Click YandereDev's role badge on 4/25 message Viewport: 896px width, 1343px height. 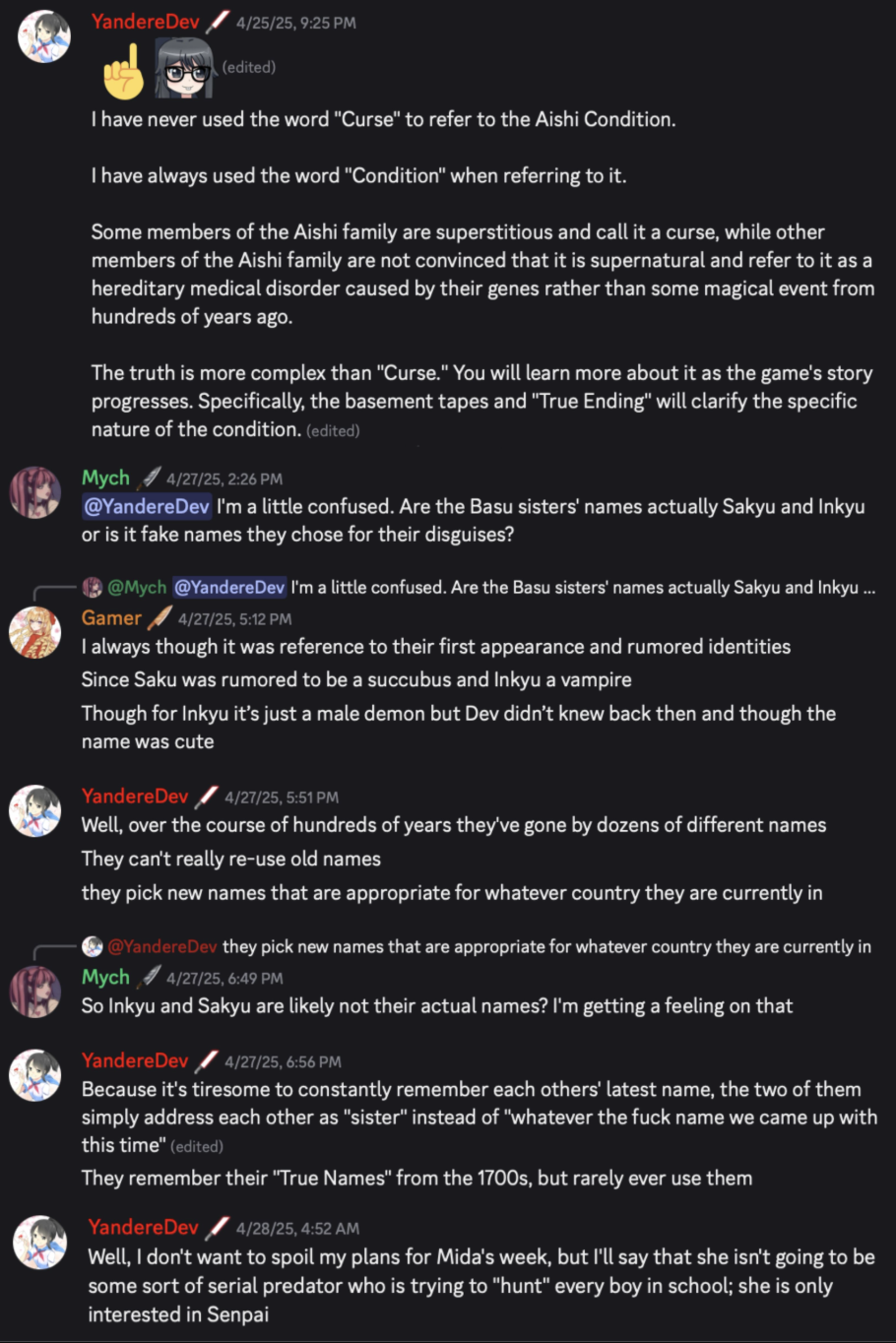coord(218,22)
